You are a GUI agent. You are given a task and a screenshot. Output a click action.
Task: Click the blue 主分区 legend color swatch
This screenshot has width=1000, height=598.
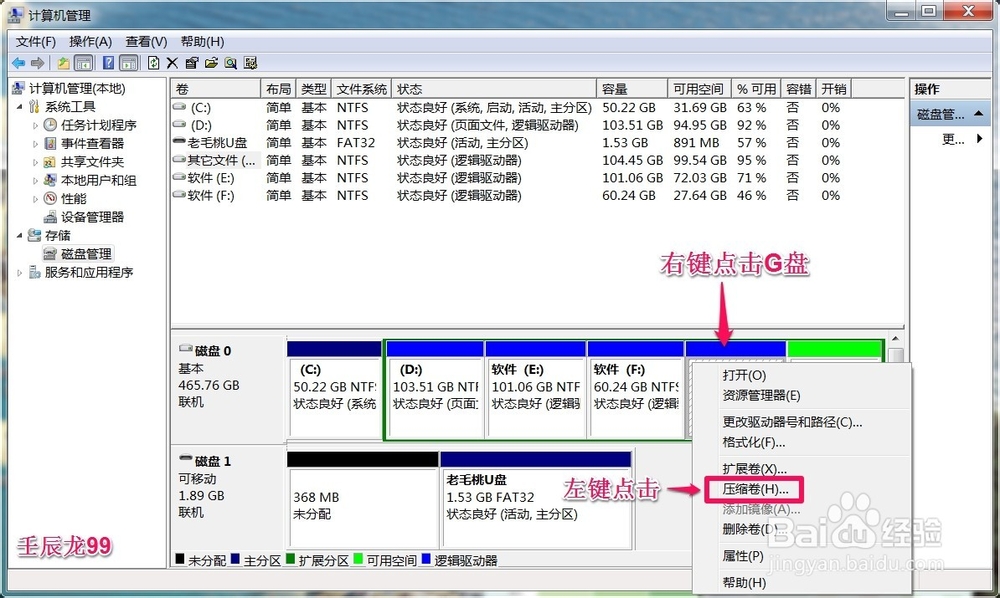(x=235, y=558)
